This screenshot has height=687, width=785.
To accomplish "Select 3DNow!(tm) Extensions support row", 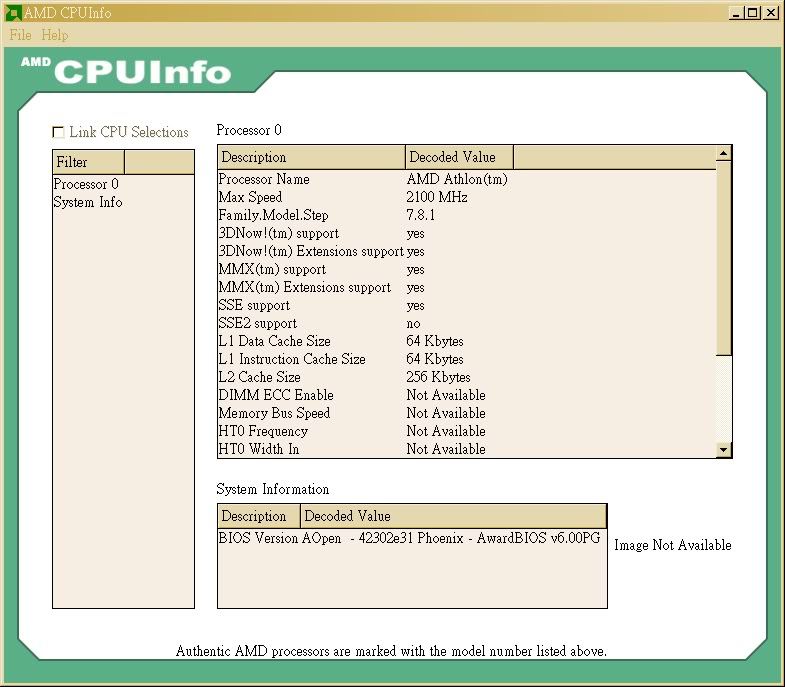I will coord(467,251).
